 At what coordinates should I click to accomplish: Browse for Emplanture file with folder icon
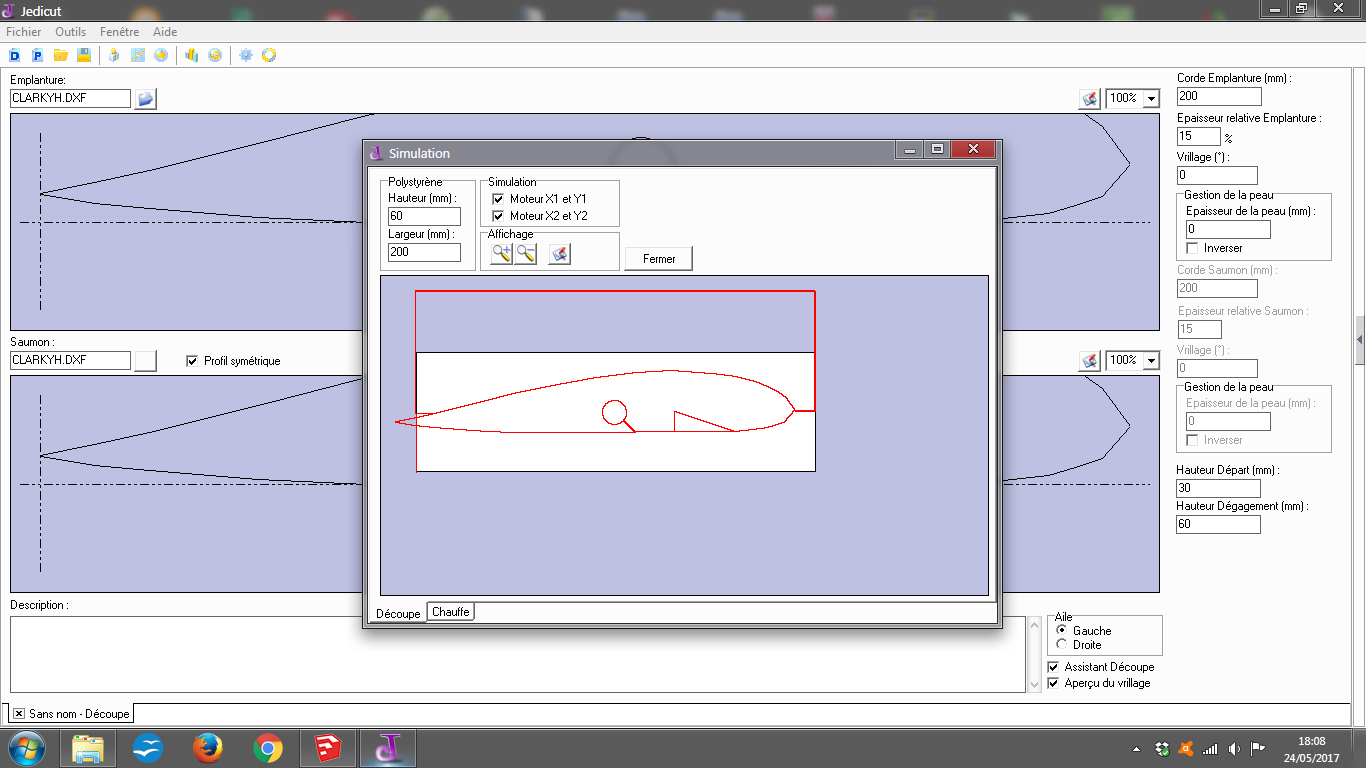[145, 98]
